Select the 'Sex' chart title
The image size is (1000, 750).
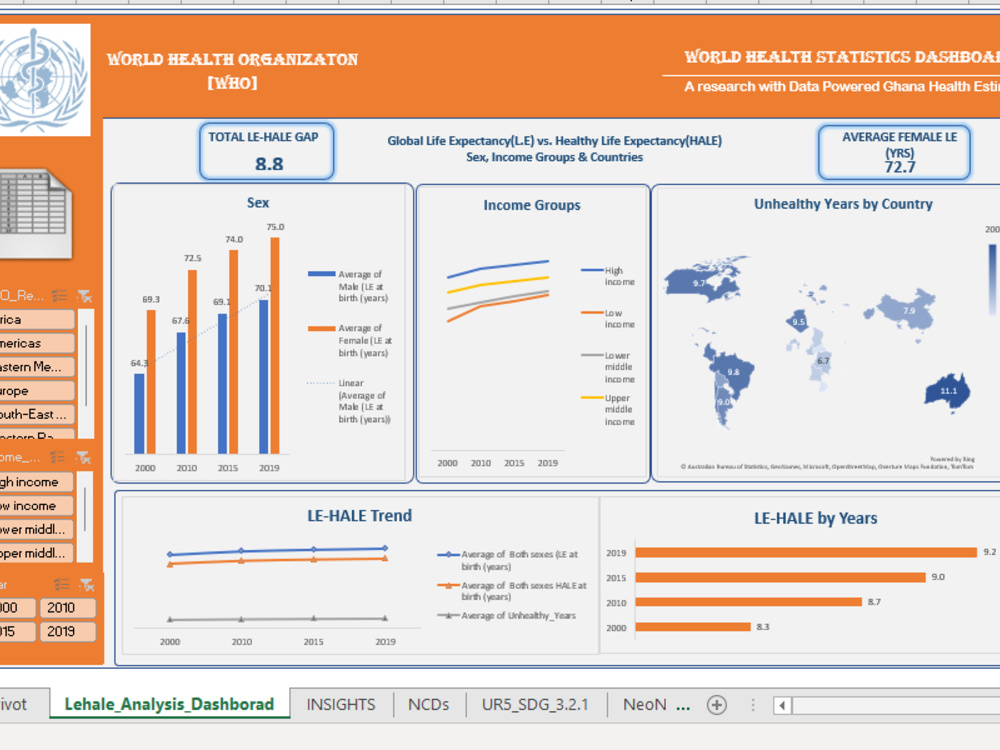pos(258,203)
